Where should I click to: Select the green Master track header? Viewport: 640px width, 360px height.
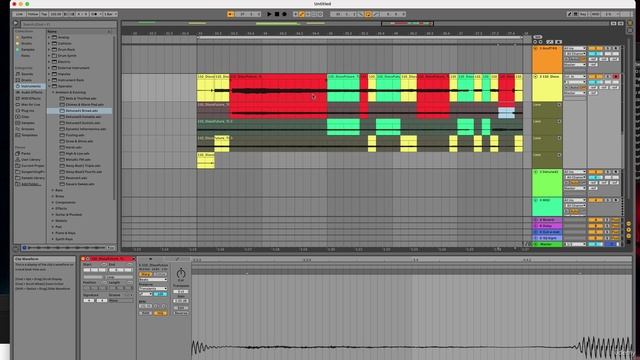pyautogui.click(x=547, y=244)
